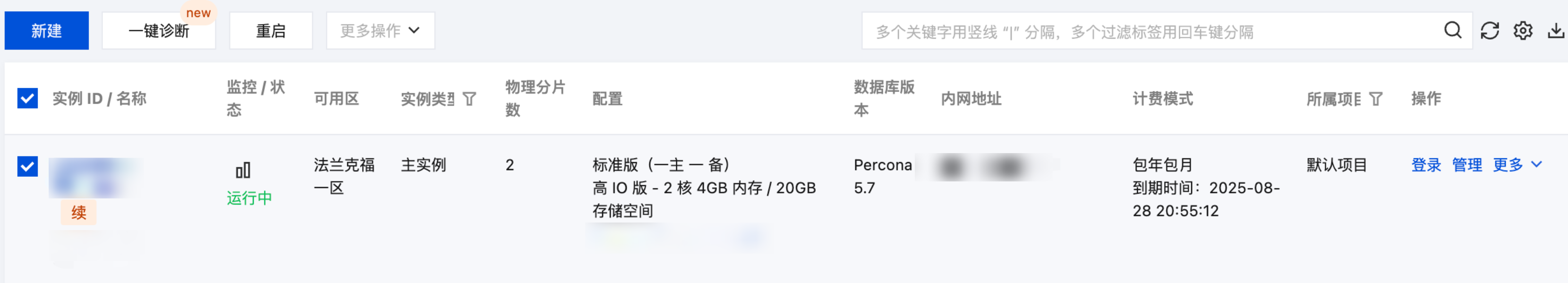Expand the row's 更多 actions menu

point(1516,165)
